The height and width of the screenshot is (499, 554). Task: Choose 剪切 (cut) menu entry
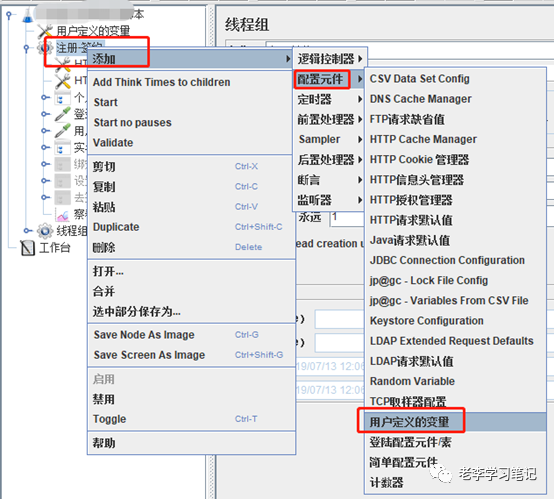191,166
